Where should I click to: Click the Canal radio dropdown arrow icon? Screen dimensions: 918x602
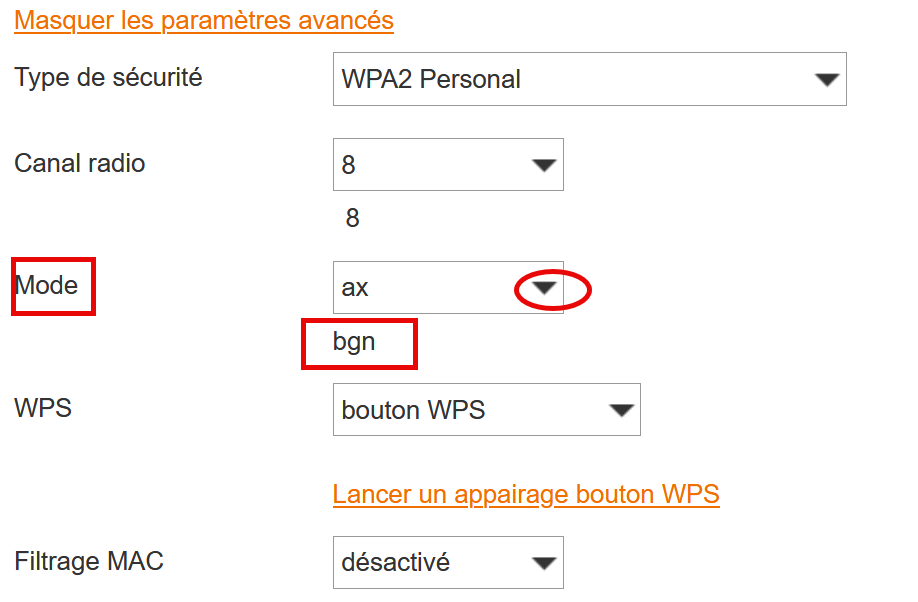coord(546,164)
